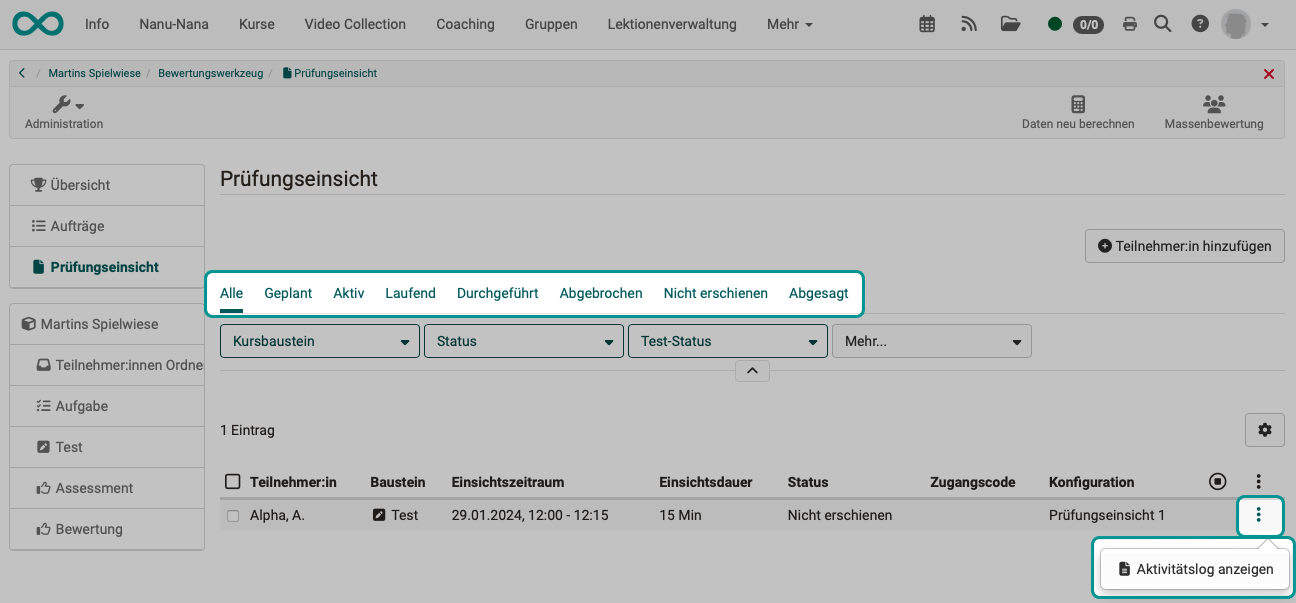Click the Teilnehmer:in hinzufügen button
1296x603 pixels.
tap(1184, 245)
